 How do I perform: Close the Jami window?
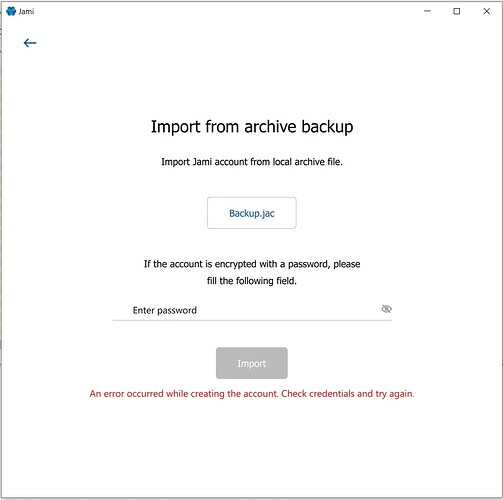(487, 11)
